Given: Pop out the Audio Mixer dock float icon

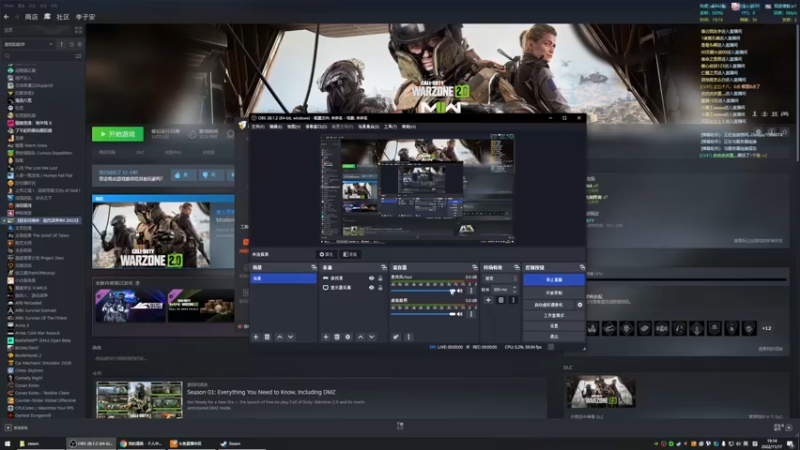Looking at the screenshot, I should [474, 267].
